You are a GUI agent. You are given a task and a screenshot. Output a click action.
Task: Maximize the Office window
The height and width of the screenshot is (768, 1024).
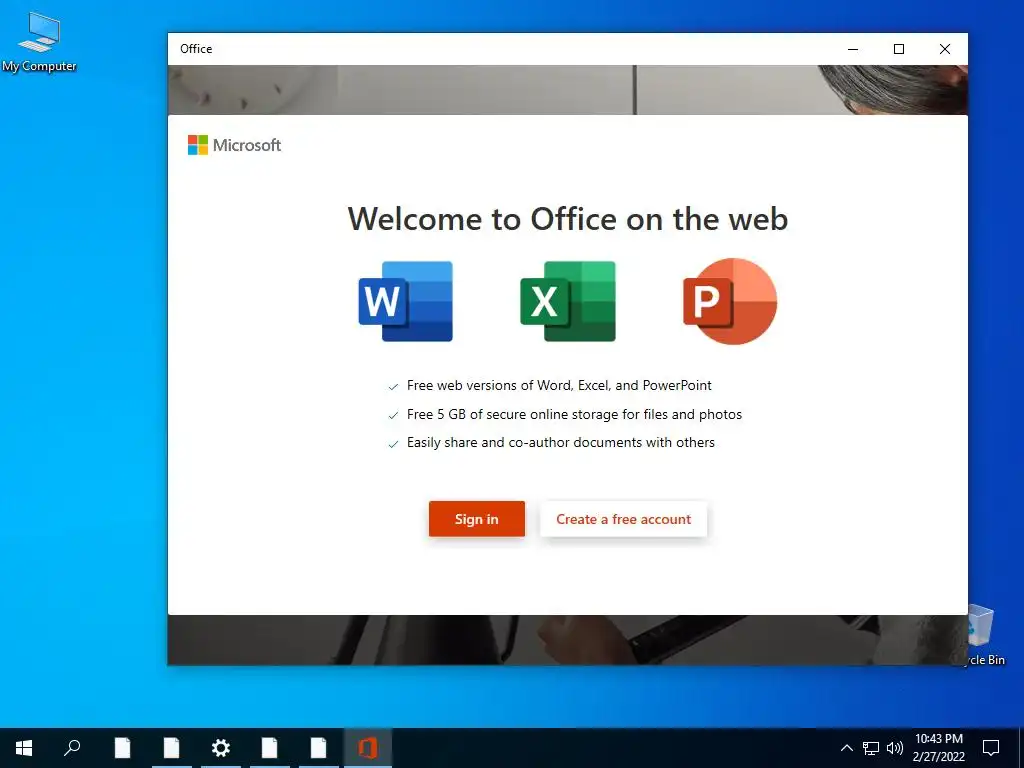point(899,49)
